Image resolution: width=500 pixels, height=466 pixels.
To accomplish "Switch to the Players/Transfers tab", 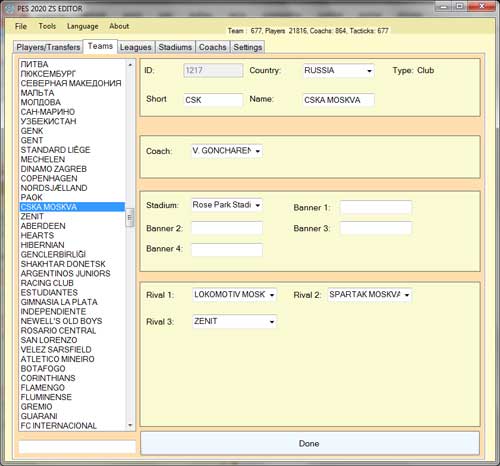I will pyautogui.click(x=48, y=47).
